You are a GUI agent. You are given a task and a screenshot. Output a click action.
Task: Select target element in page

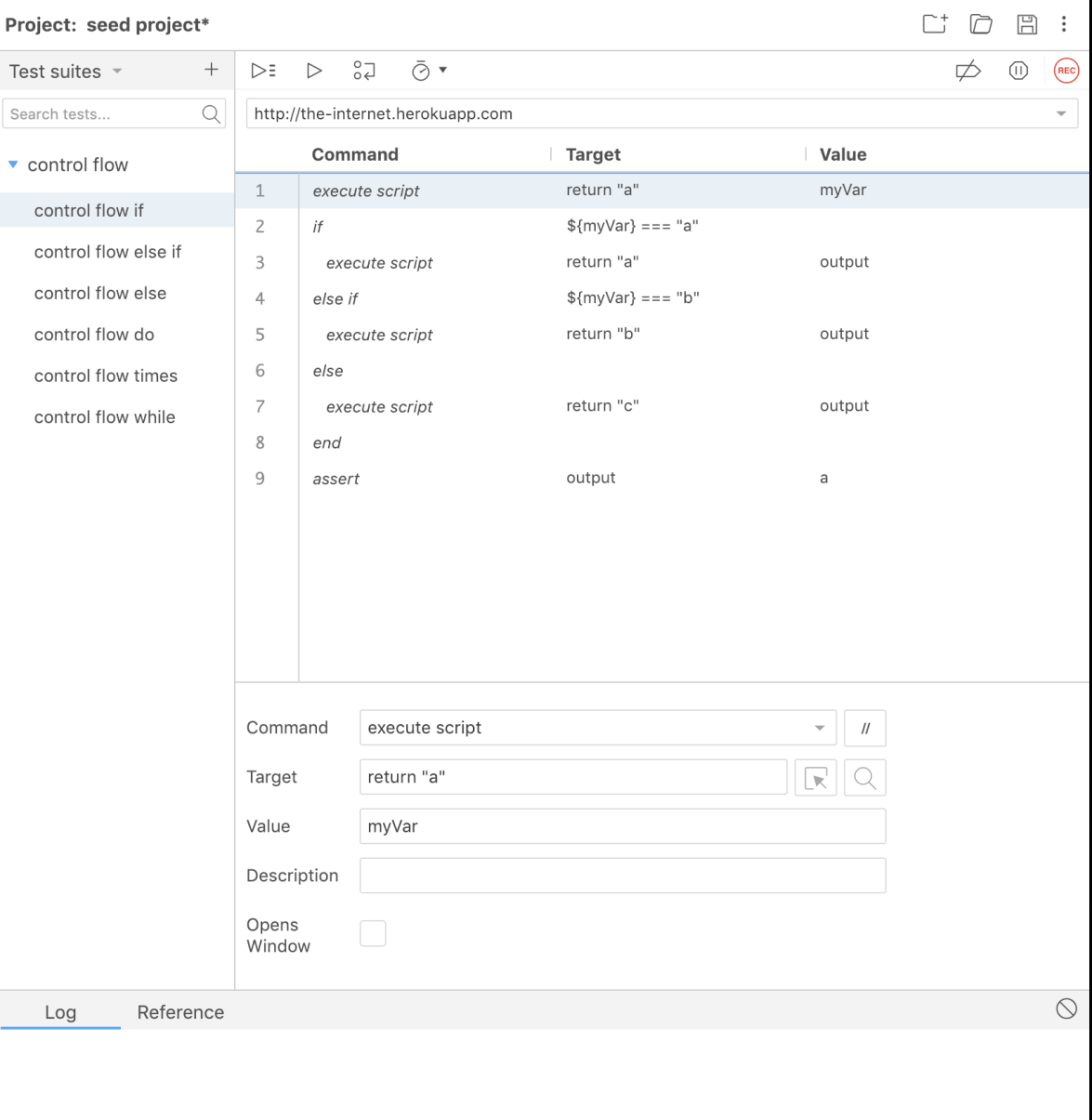[x=815, y=778]
